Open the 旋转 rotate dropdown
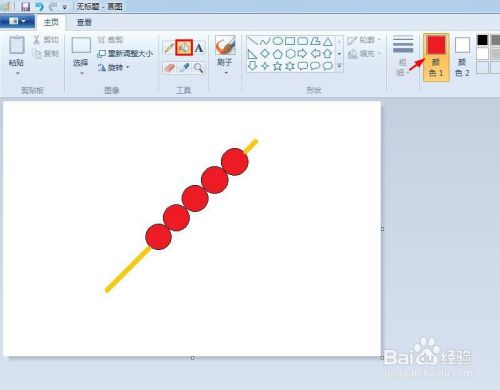Screen dimensions: 500x390 [x=113, y=67]
